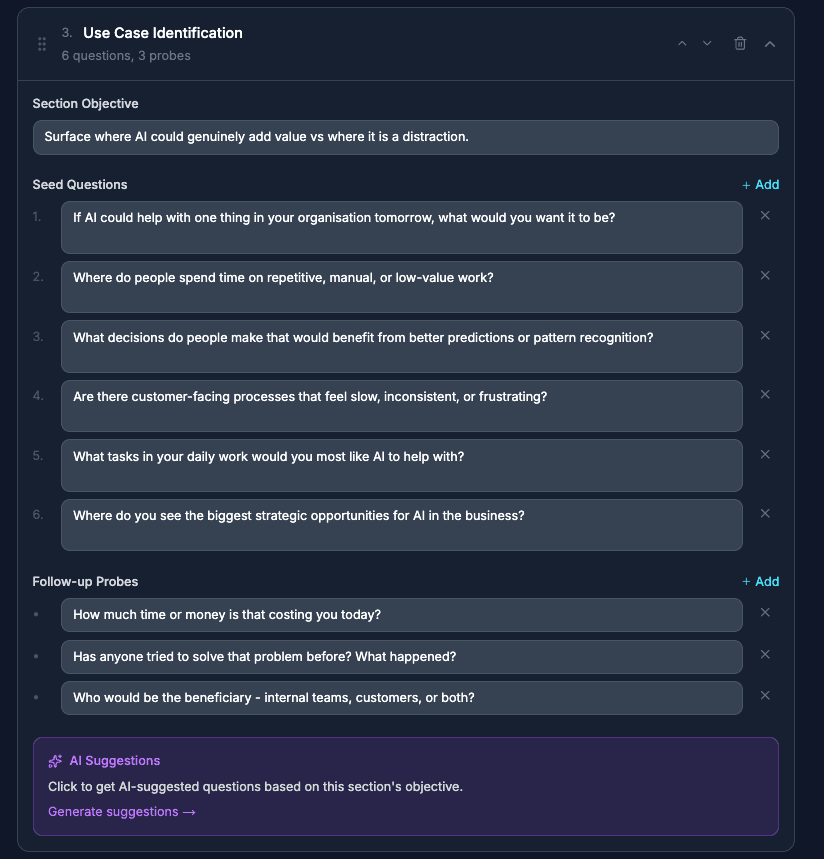Screen dimensions: 824x859
Task: Select the question about repetitive low-value work
Action: 400,286
